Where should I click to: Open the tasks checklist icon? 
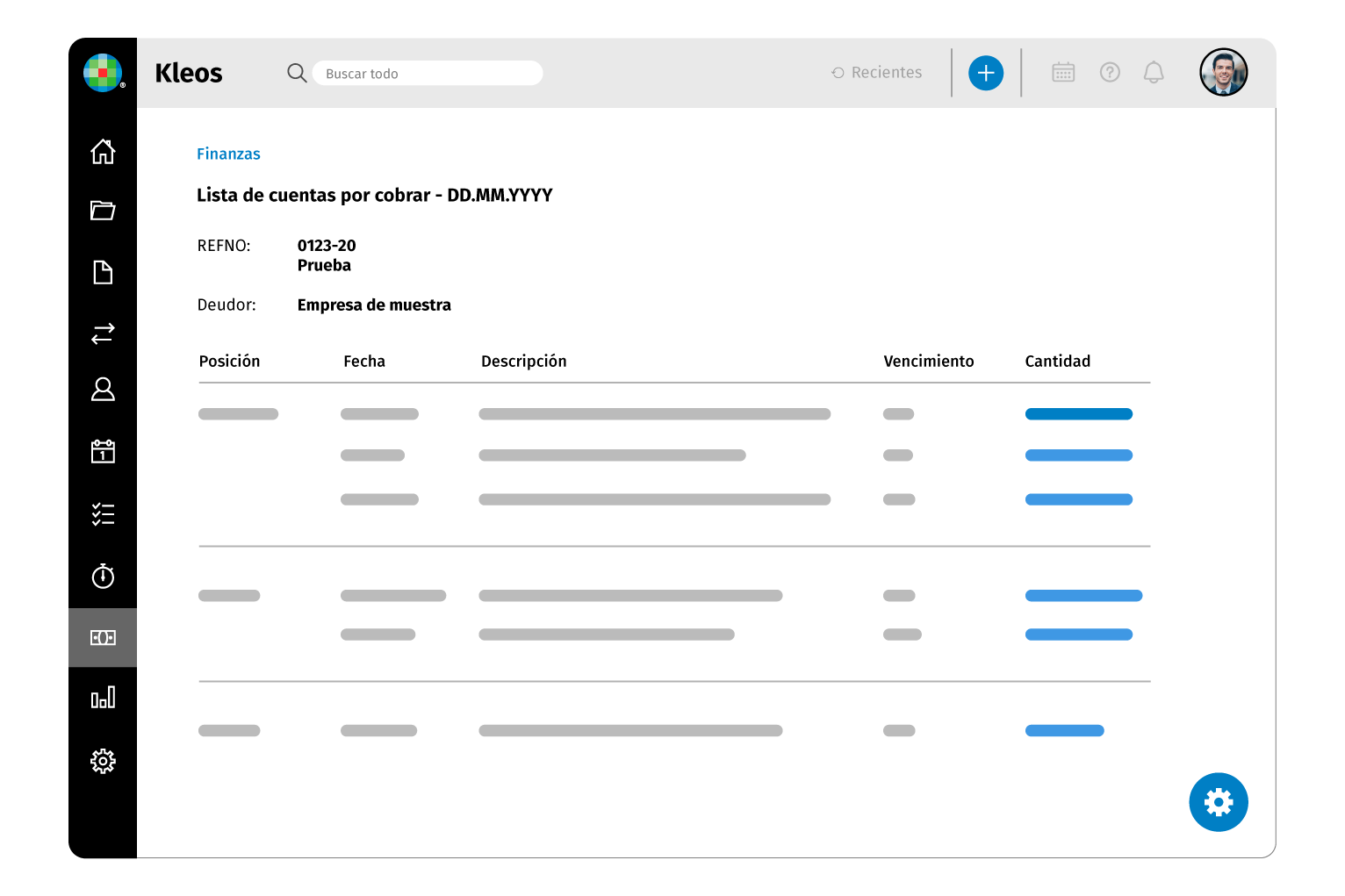coord(103,514)
